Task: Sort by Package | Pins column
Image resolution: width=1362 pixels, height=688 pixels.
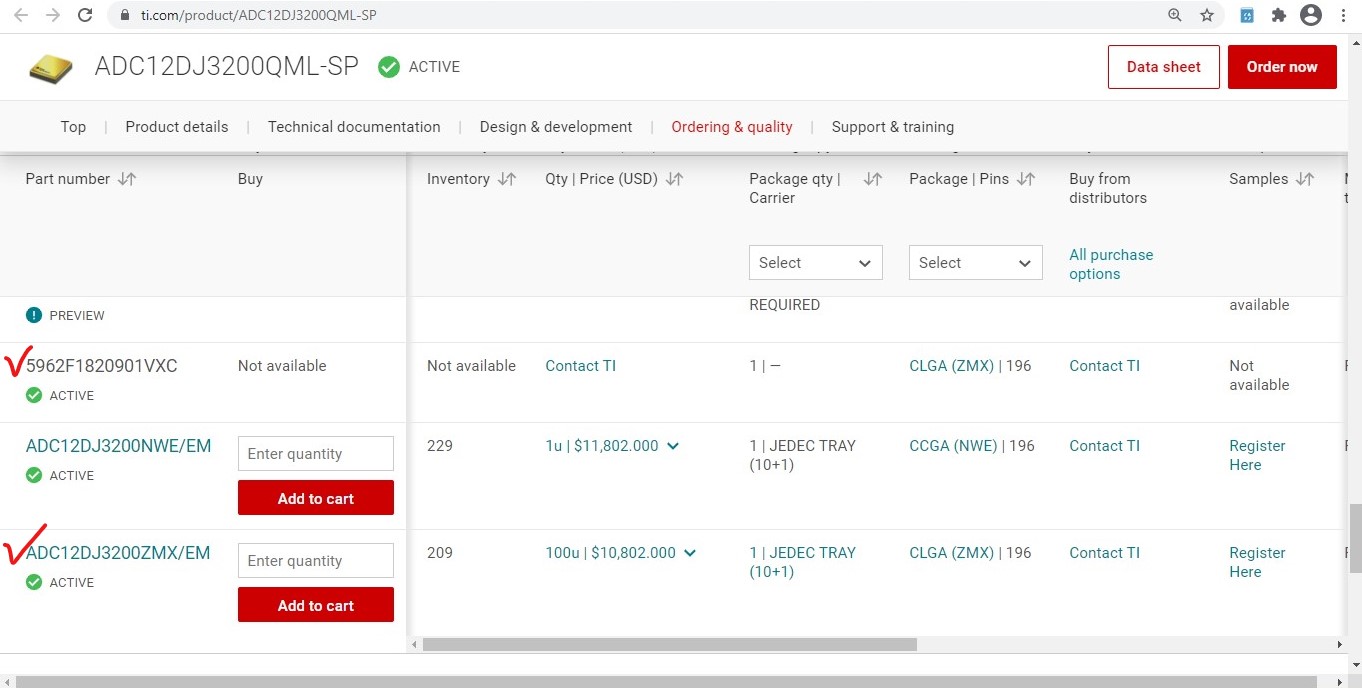Action: [1026, 179]
